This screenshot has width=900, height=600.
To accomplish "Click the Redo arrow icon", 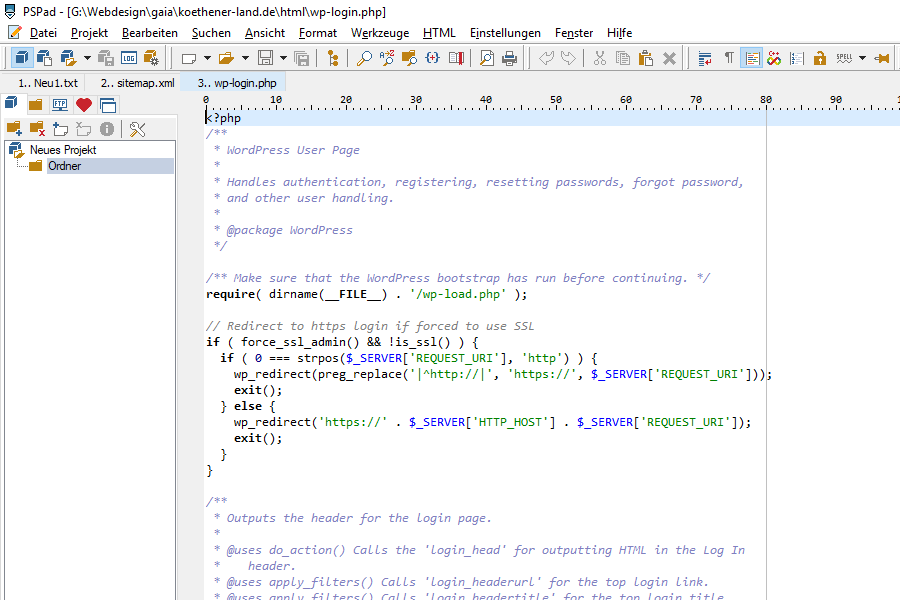I will (x=568, y=58).
